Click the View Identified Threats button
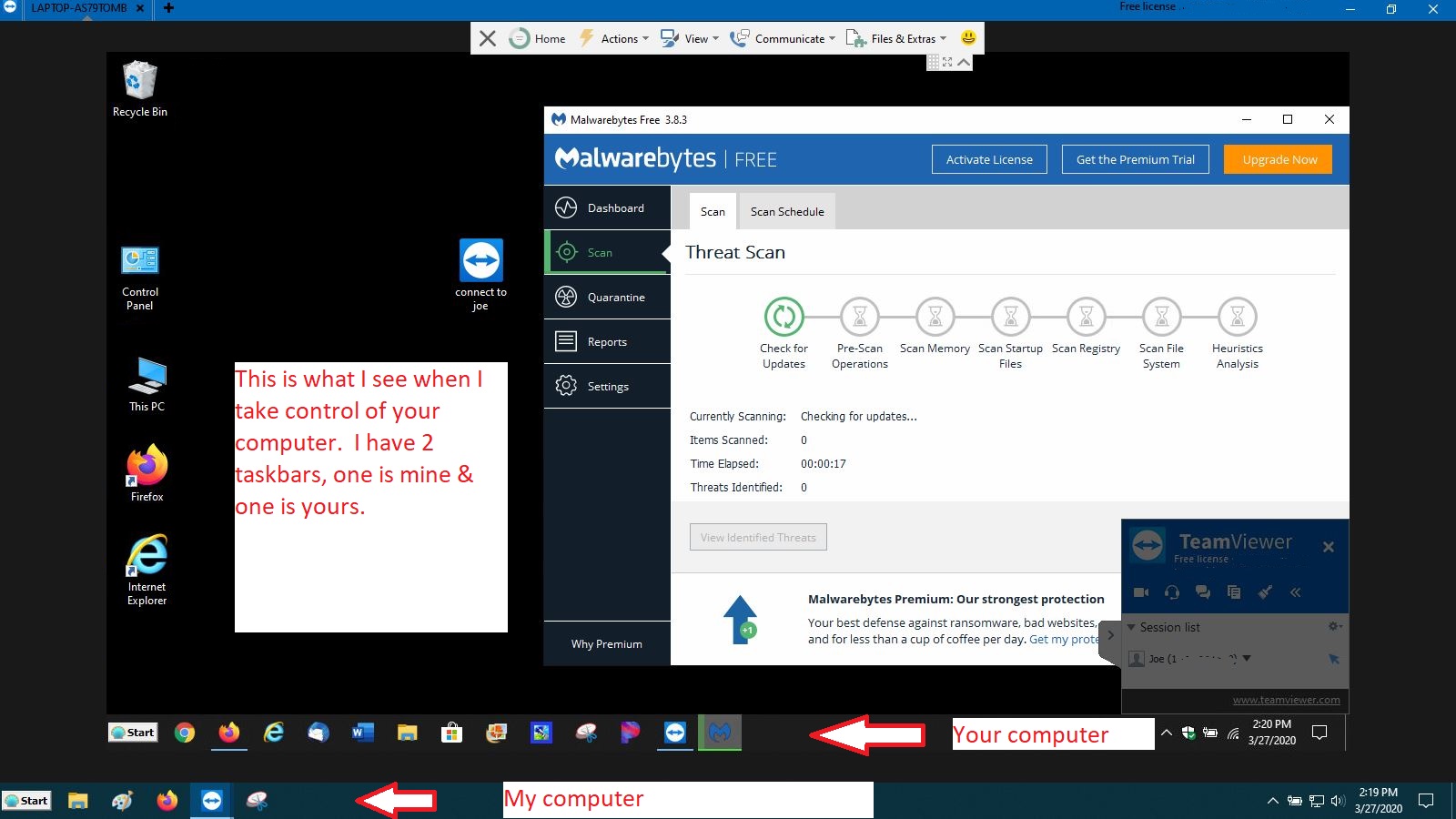Screen dimensions: 1456x819 (758, 537)
